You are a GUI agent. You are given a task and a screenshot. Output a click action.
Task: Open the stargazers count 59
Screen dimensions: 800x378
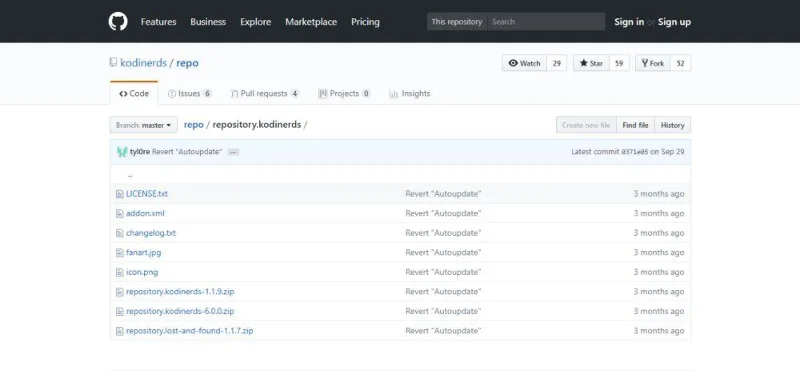pos(619,63)
